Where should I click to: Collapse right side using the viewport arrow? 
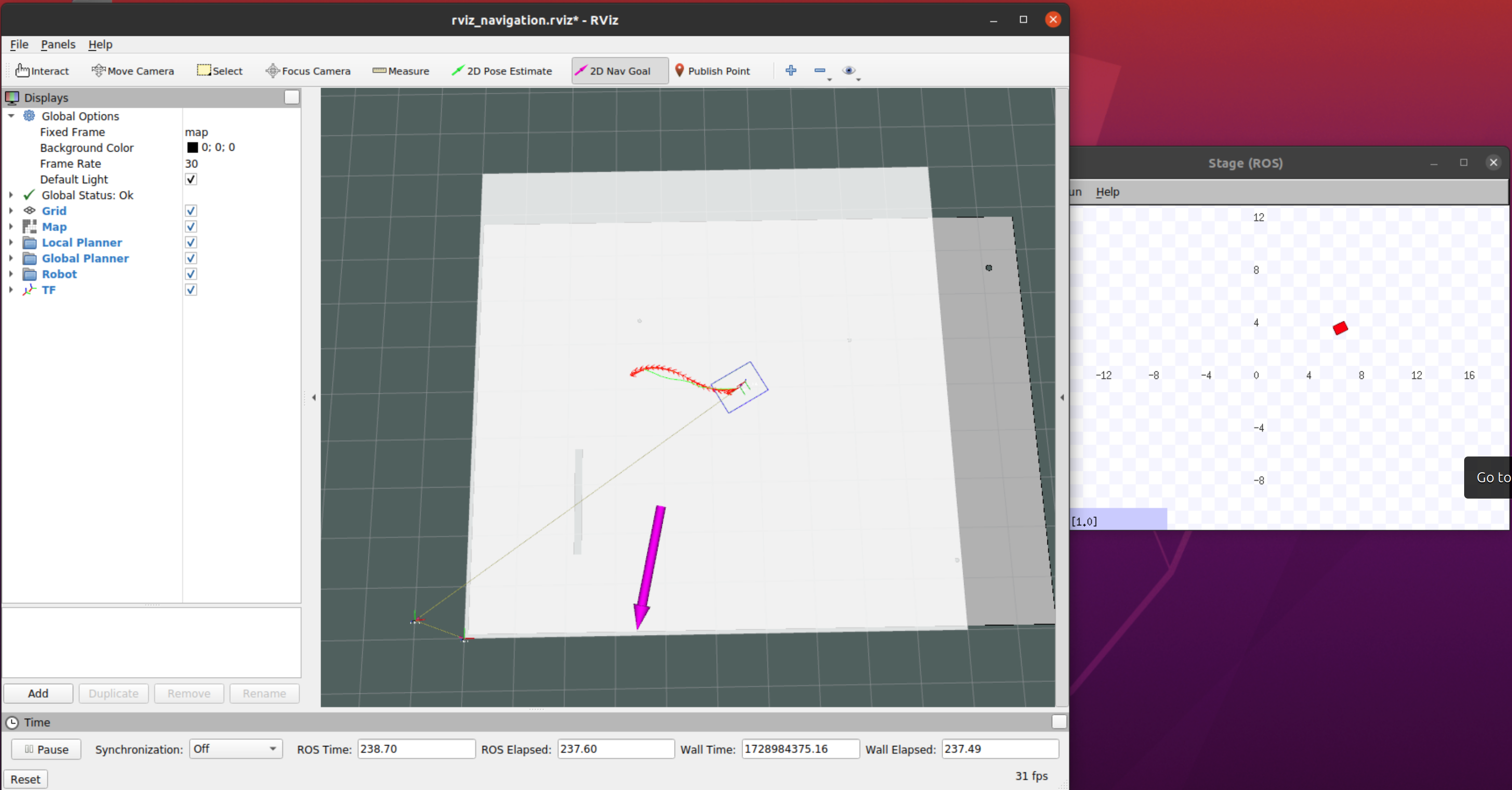[1062, 397]
